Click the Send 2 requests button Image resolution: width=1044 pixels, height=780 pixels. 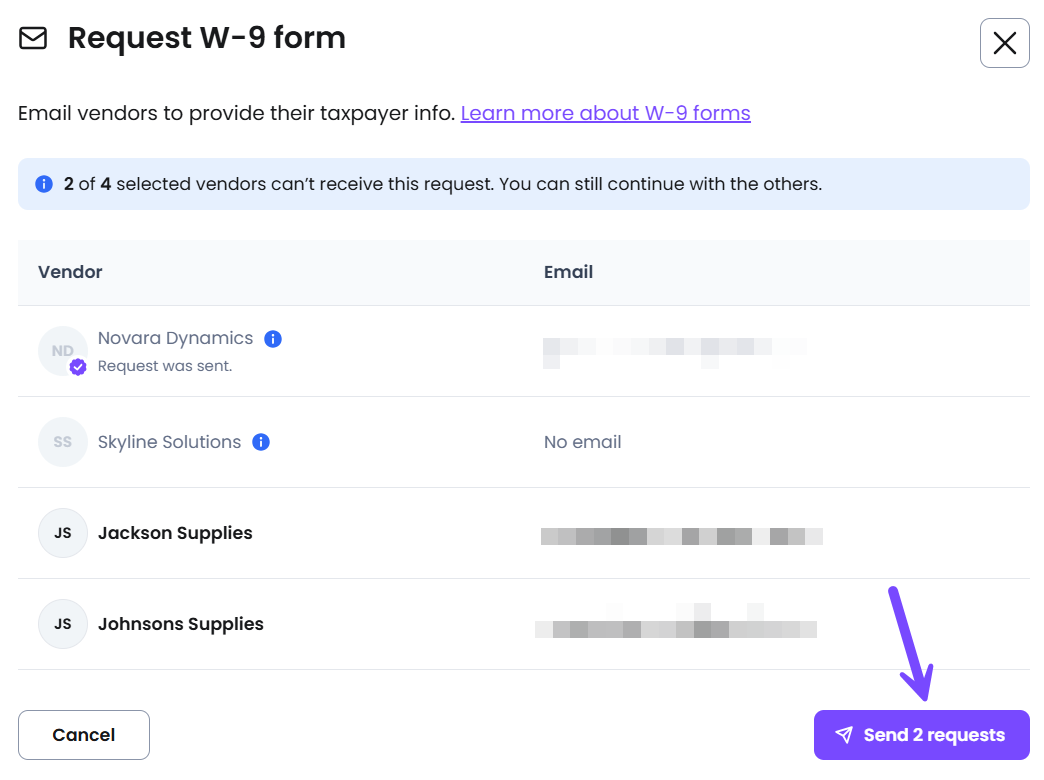tap(921, 735)
